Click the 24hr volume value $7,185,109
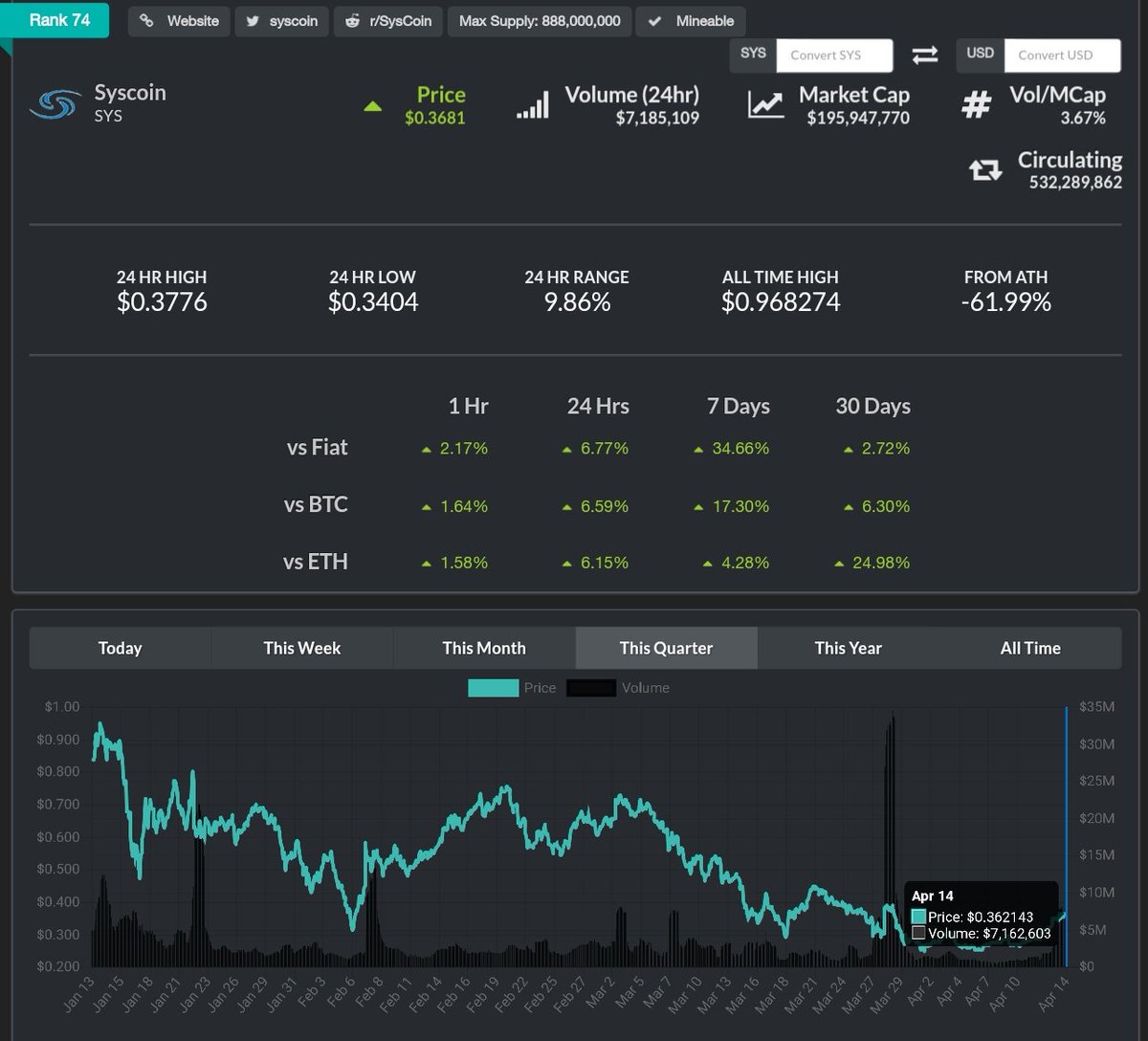Screen dimensions: 1148x1041 click(x=658, y=119)
